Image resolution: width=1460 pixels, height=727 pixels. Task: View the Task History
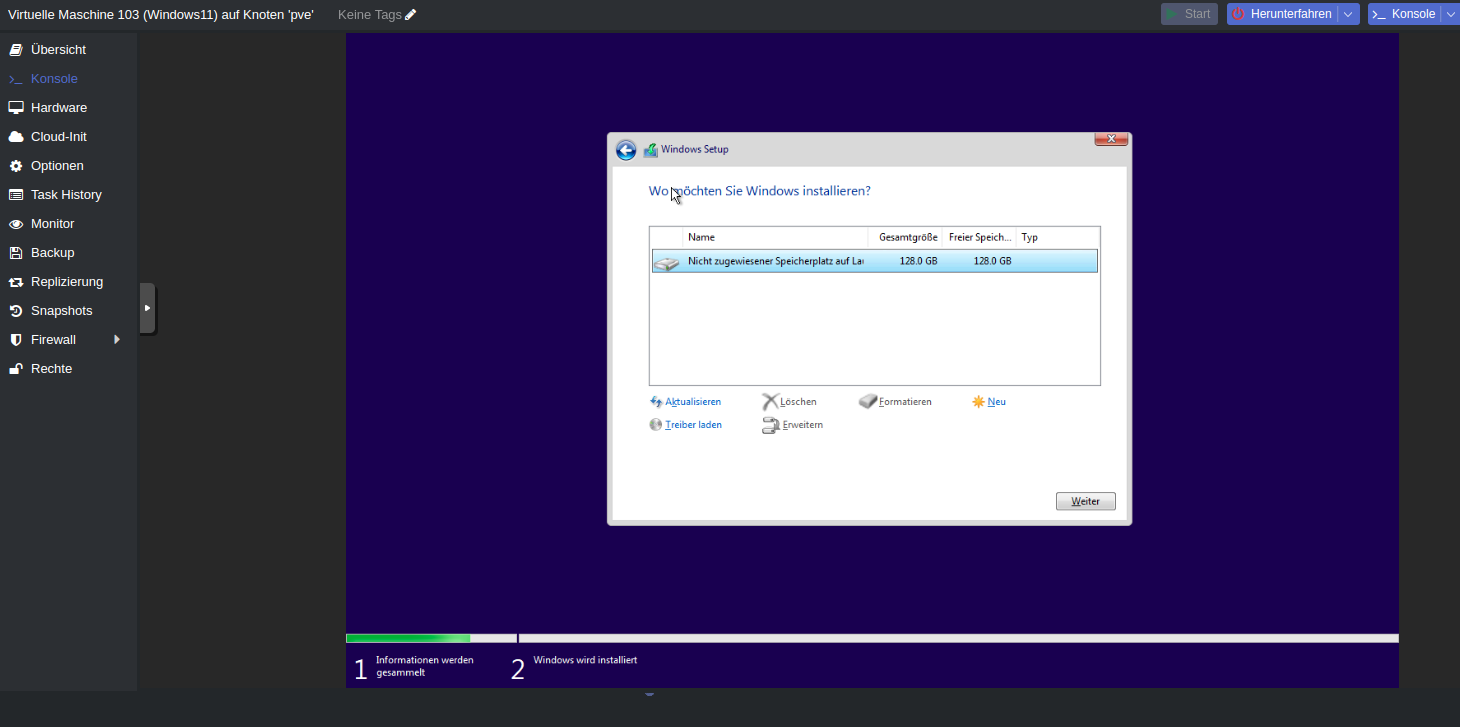68,194
